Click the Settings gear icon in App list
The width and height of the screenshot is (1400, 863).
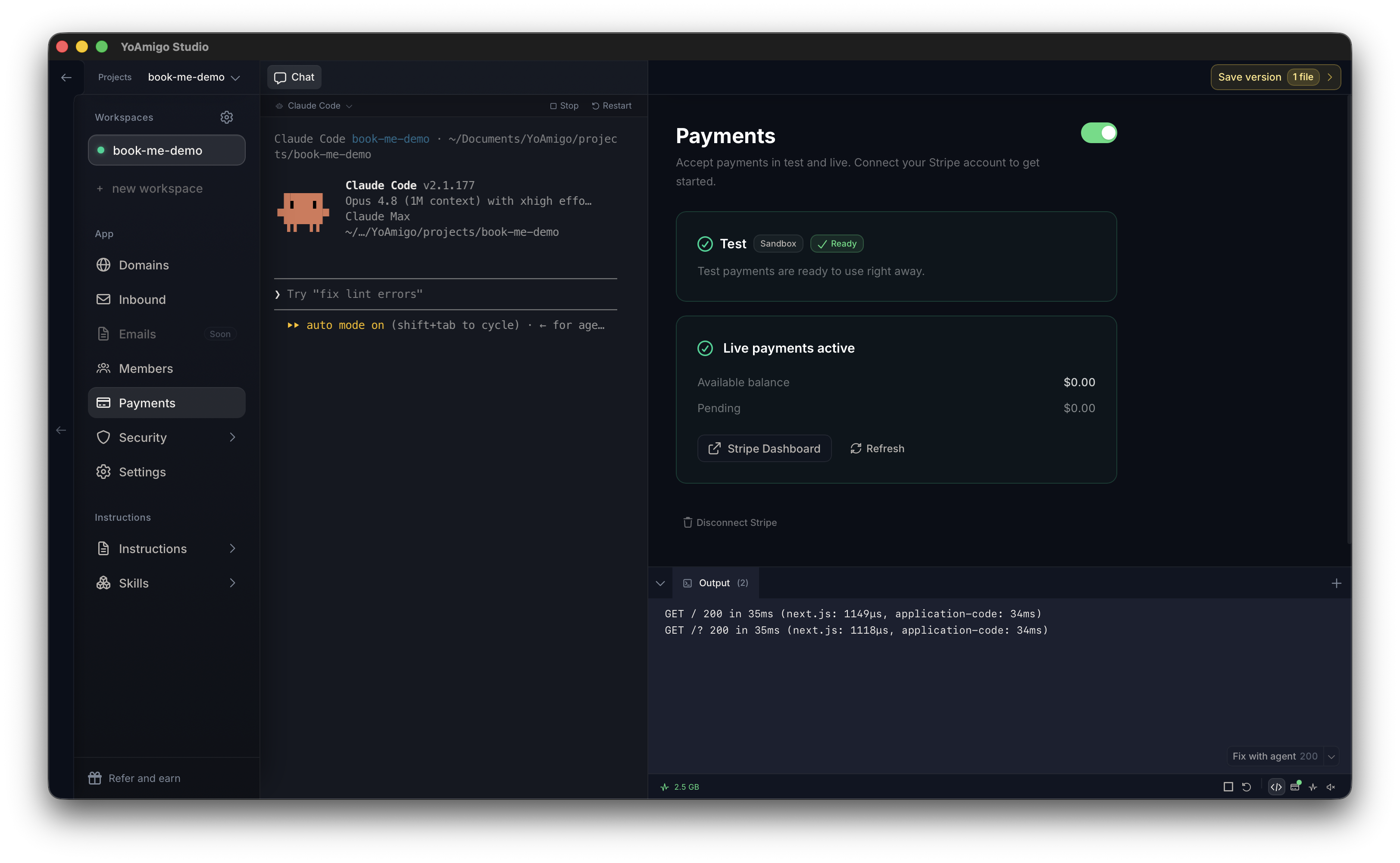(x=103, y=472)
